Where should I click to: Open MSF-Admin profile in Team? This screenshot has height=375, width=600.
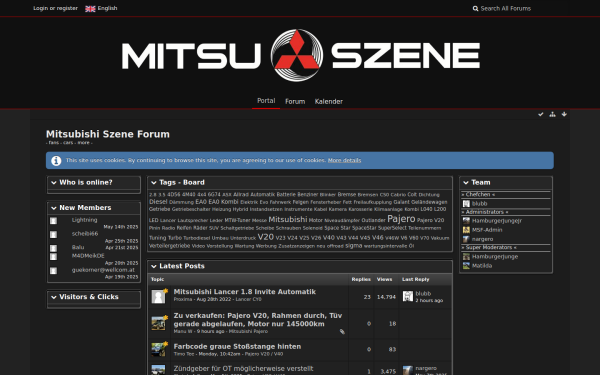coord(487,230)
